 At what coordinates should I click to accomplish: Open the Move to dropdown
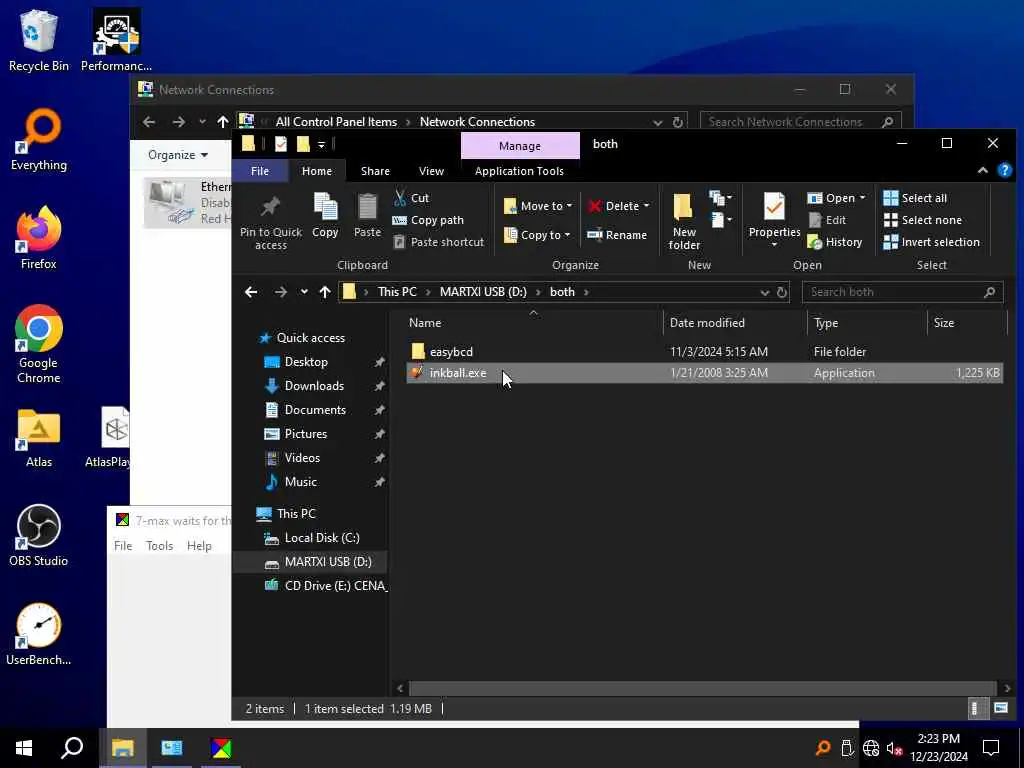[x=538, y=206]
